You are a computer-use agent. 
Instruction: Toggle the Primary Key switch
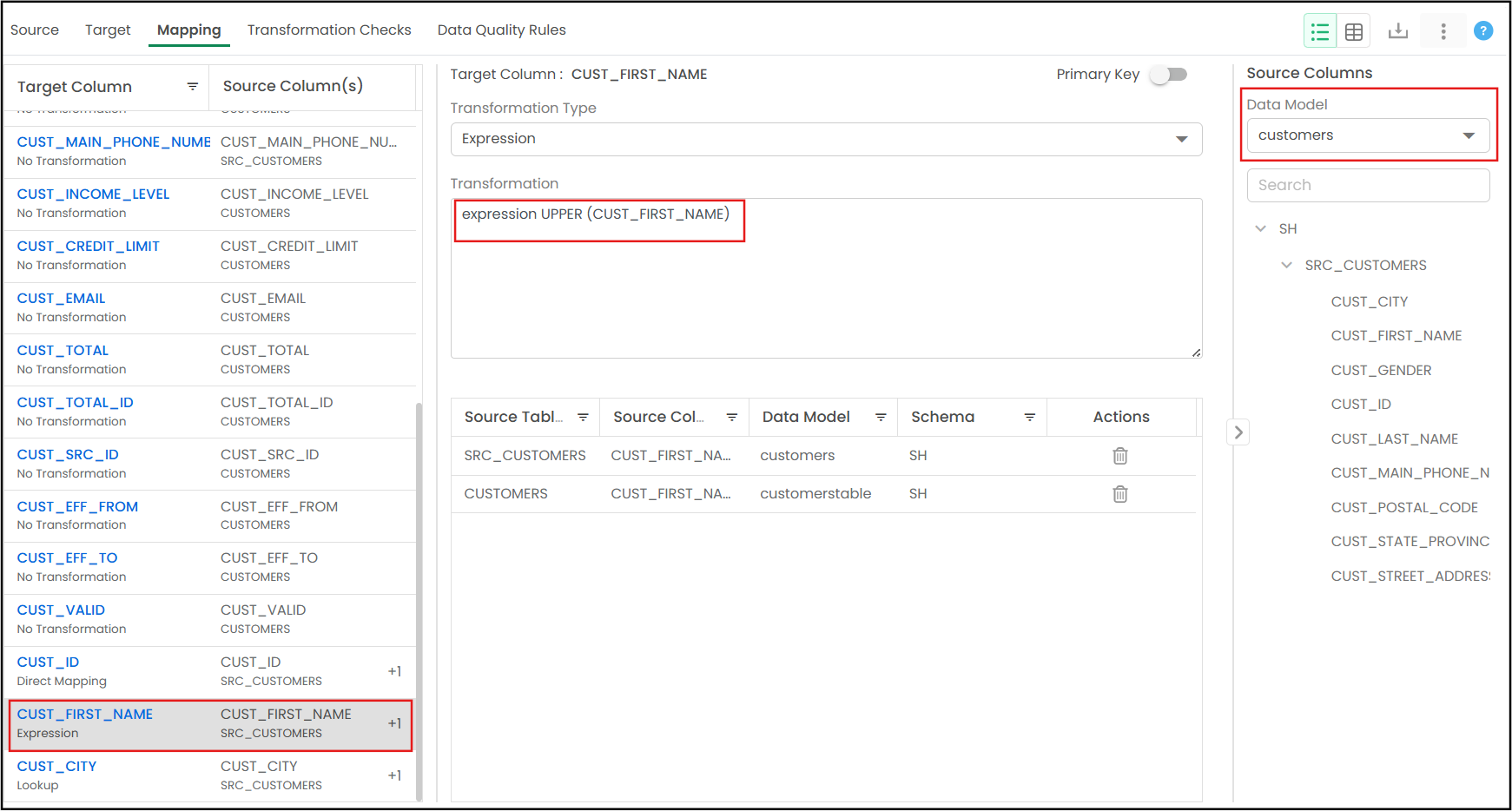coord(1168,75)
